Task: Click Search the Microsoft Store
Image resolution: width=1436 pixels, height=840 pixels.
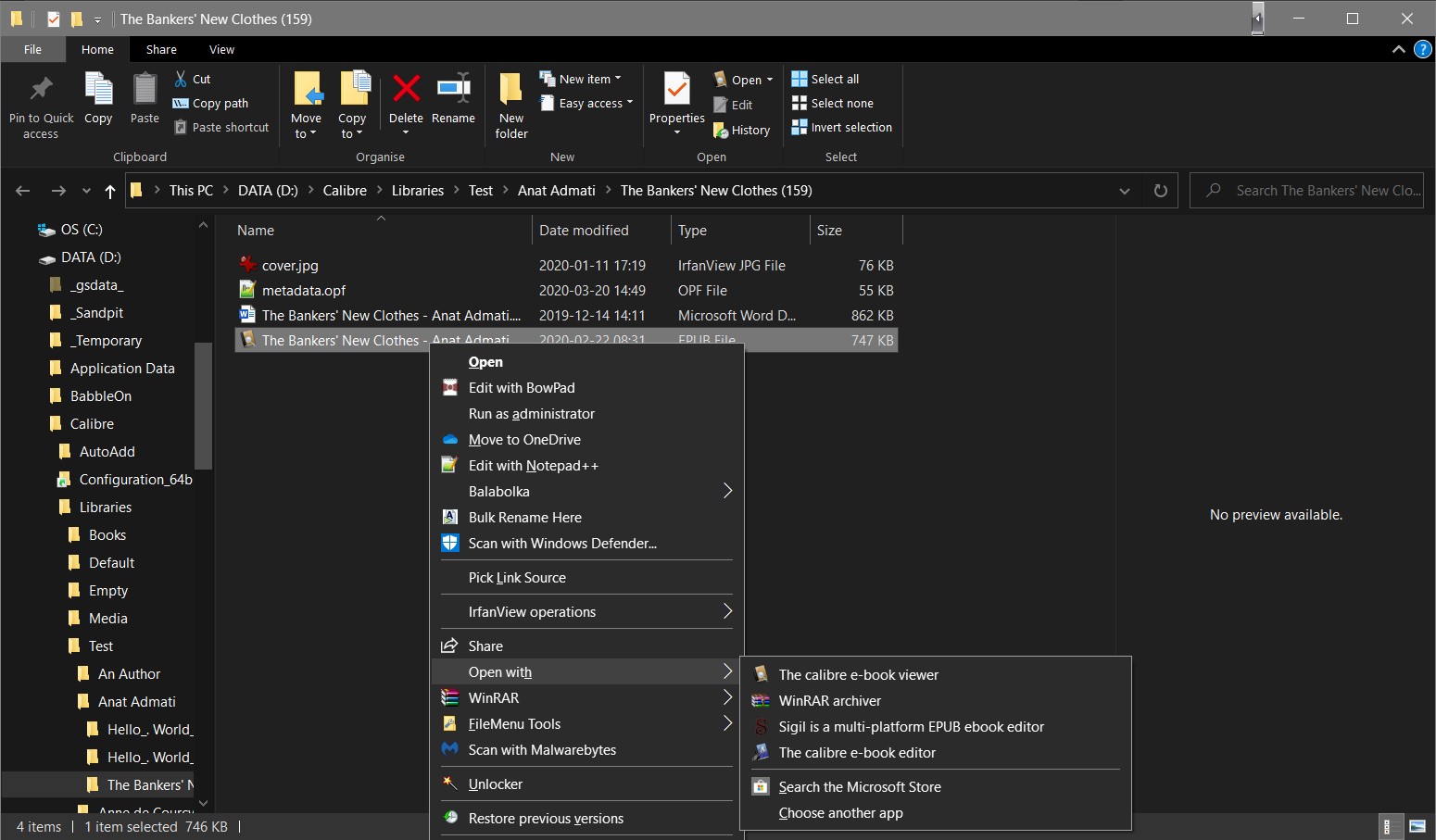Action: pos(936,787)
